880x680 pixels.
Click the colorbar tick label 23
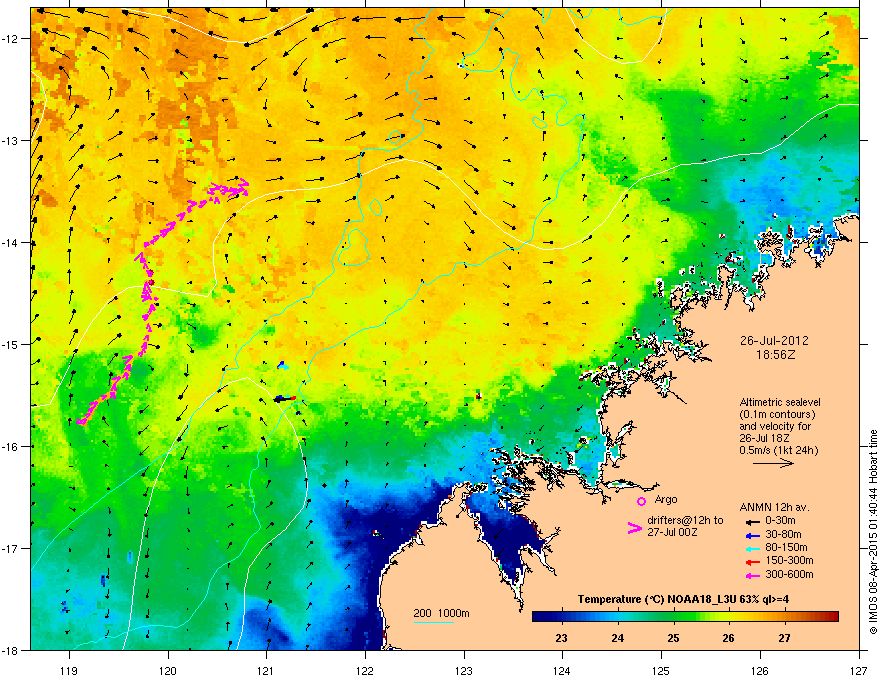click(561, 638)
